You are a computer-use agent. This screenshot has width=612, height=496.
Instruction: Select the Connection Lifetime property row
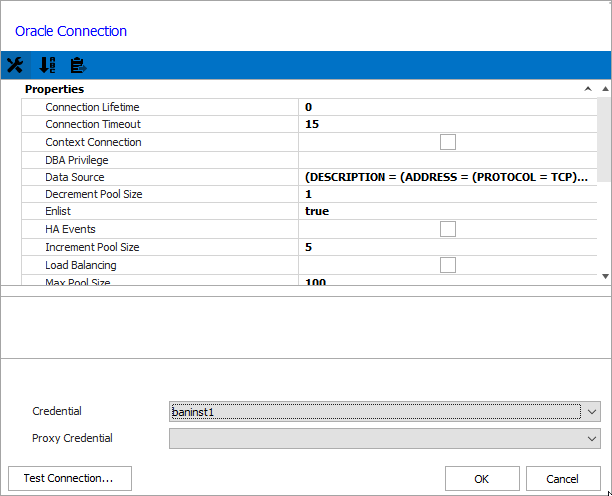309,107
